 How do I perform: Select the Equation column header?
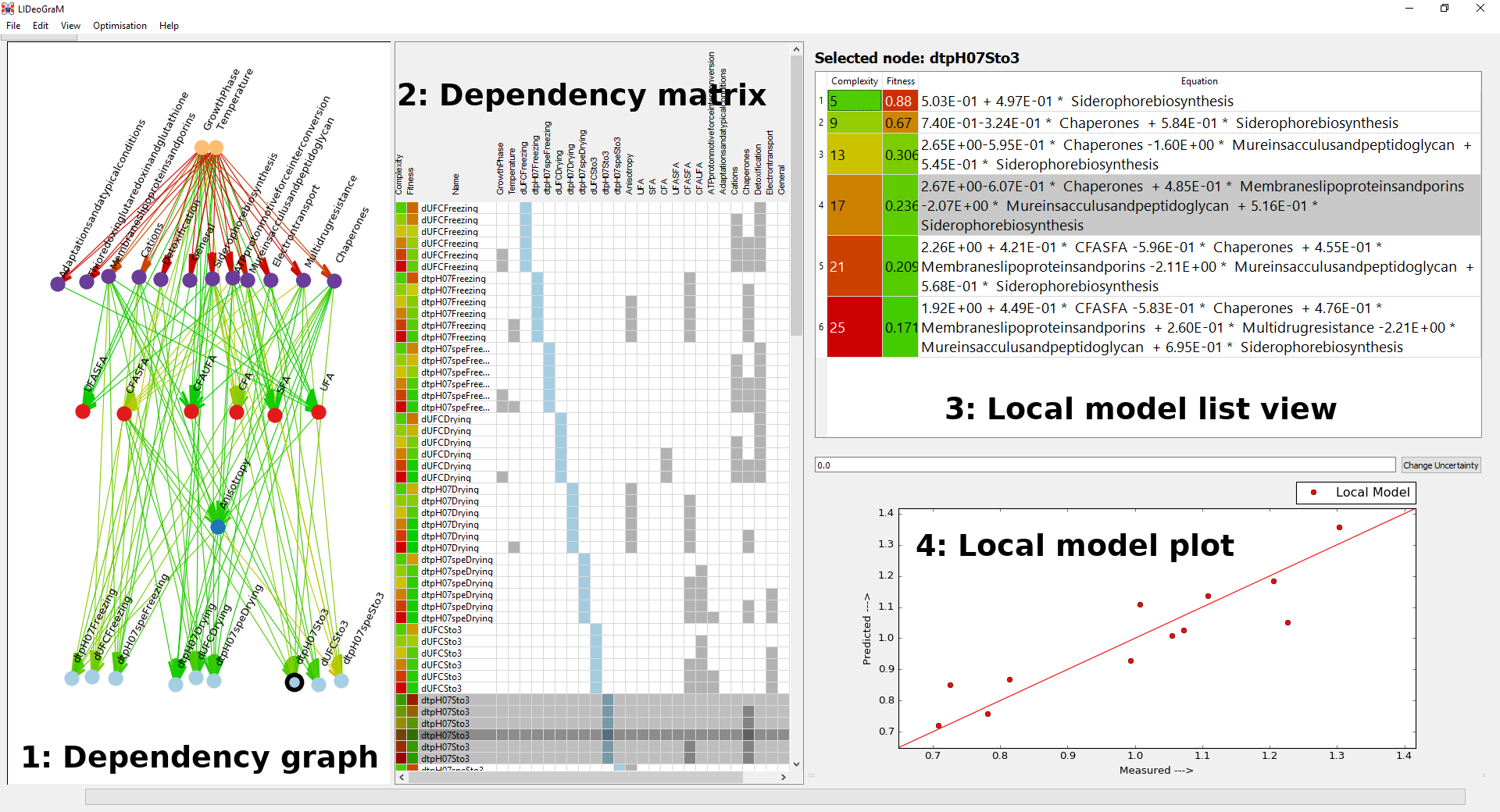tap(1198, 81)
